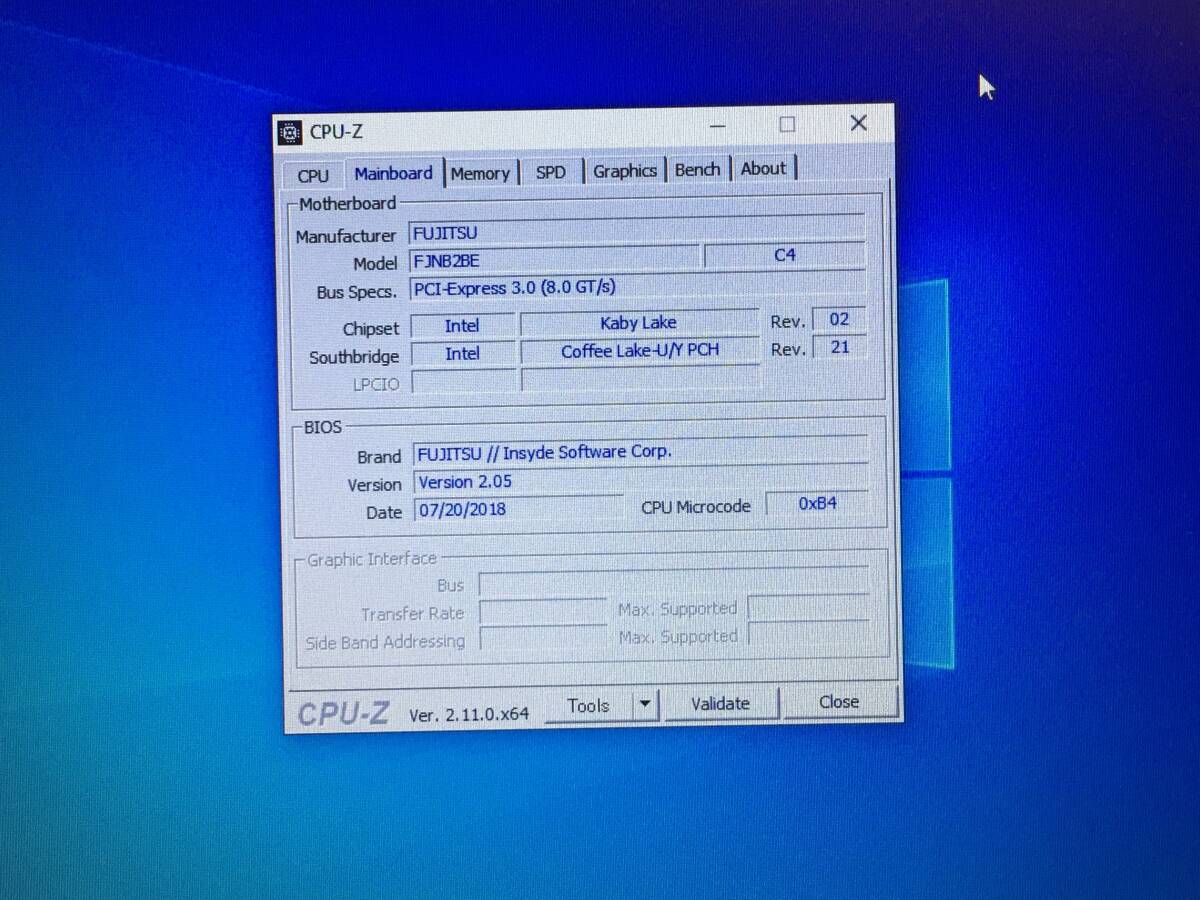Minimize the CPU-Z window
Viewport: 1200px width, 900px height.
(718, 126)
